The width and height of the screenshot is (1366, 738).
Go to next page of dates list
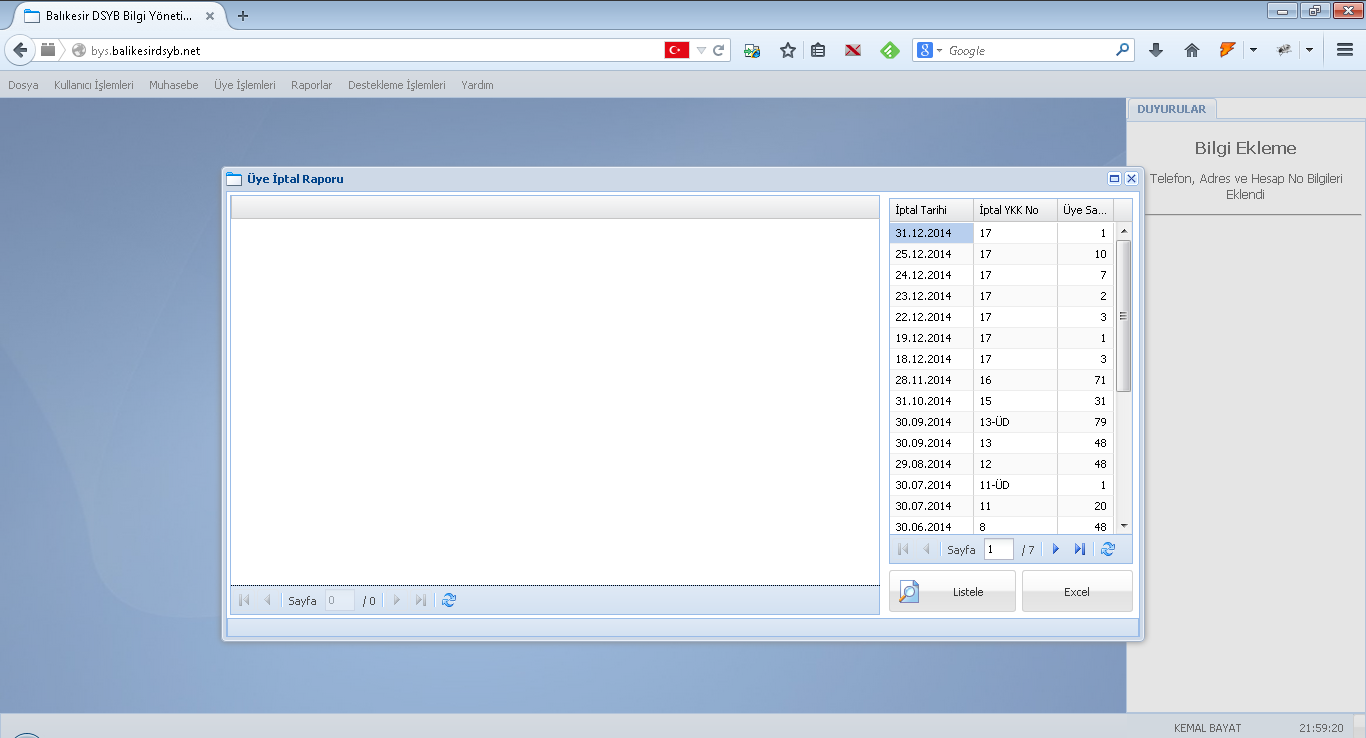pos(1055,549)
